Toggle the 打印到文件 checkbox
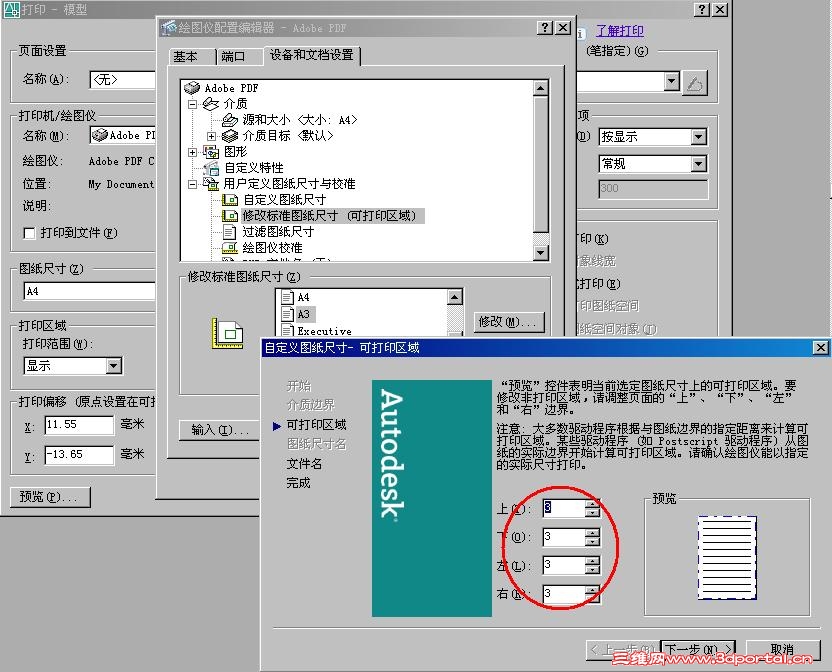Image resolution: width=832 pixels, height=672 pixels. pyautogui.click(x=30, y=233)
